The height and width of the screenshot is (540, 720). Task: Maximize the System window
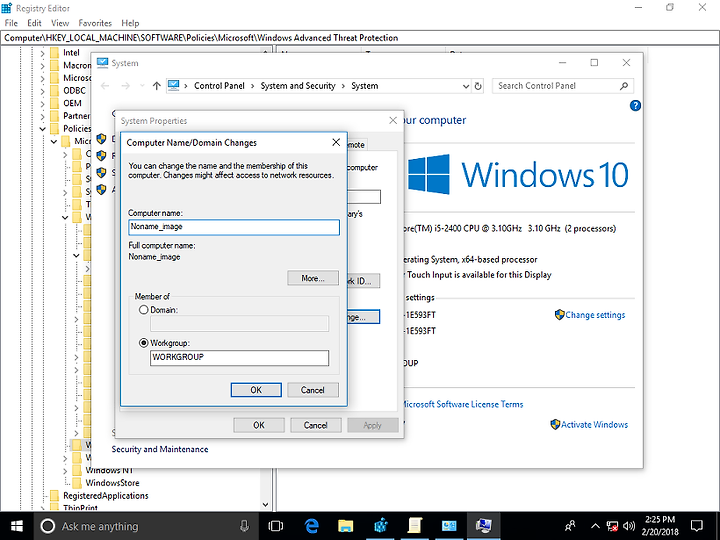tap(594, 63)
